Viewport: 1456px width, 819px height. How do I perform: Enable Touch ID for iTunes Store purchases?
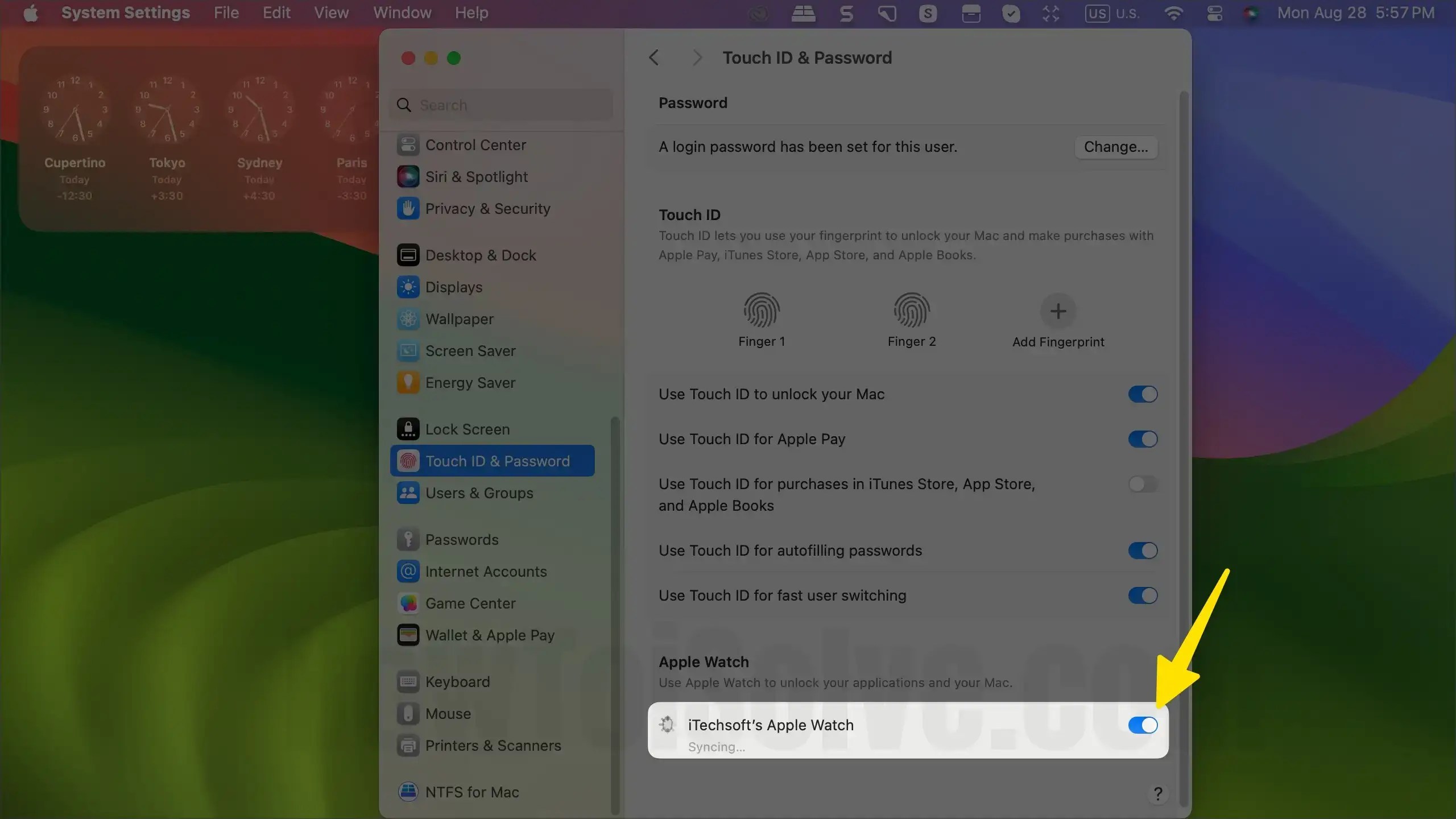[1142, 484]
